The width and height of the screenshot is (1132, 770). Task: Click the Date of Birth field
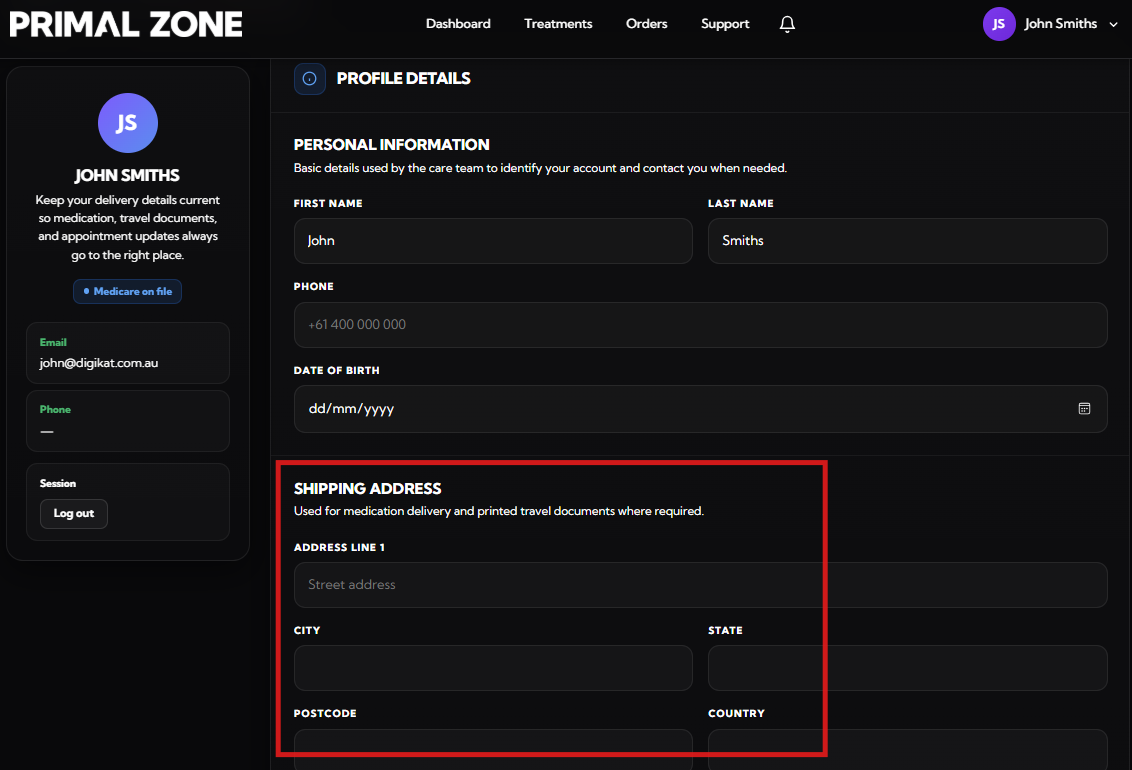point(680,409)
